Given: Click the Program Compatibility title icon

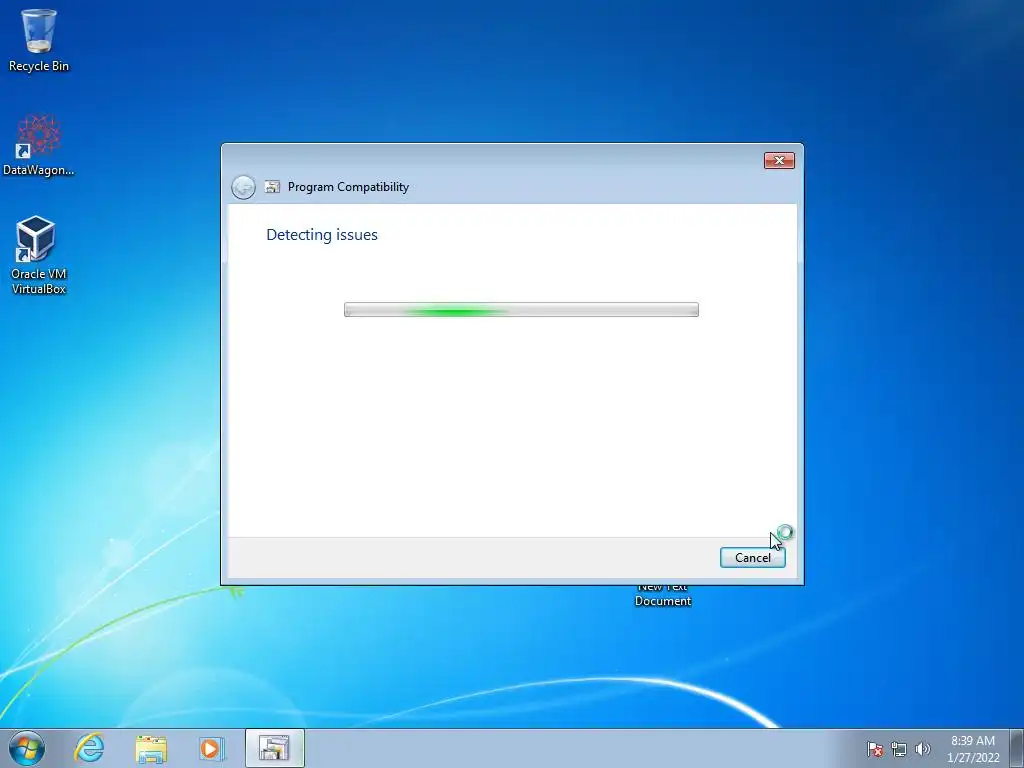Looking at the screenshot, I should tap(272, 187).
